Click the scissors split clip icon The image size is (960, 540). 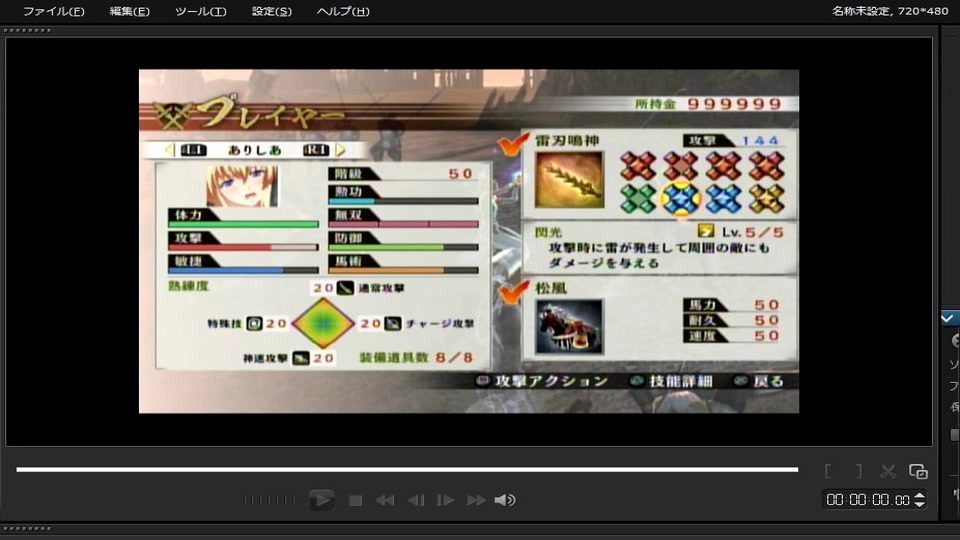coord(888,471)
